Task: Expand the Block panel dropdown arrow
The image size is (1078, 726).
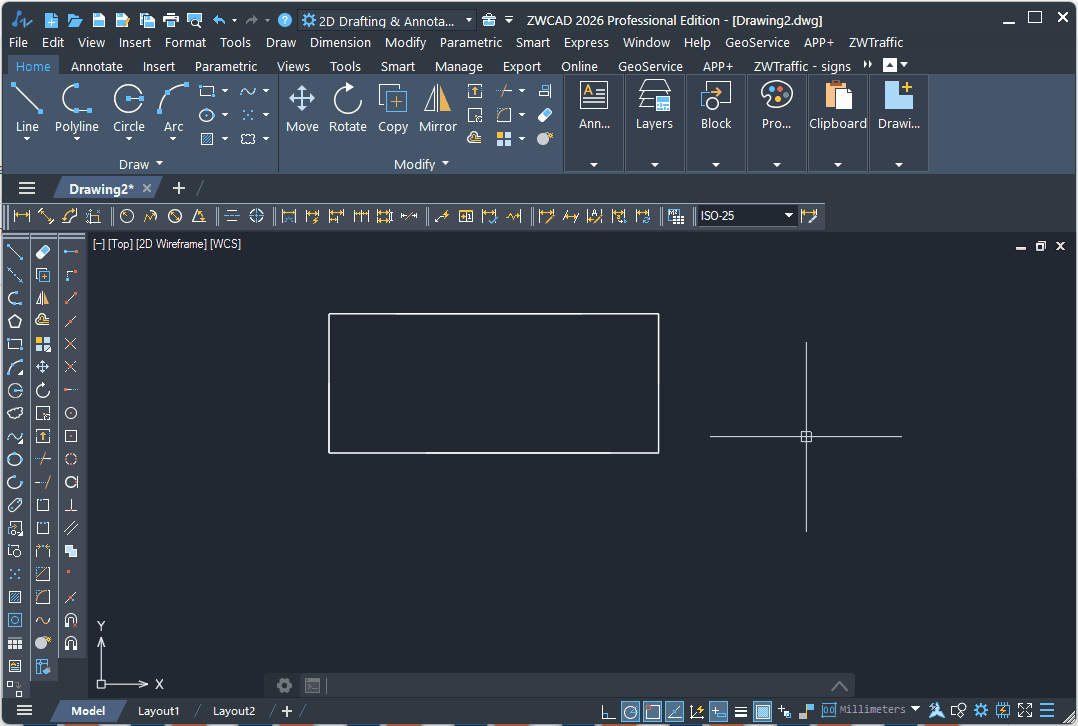Action: click(716, 165)
